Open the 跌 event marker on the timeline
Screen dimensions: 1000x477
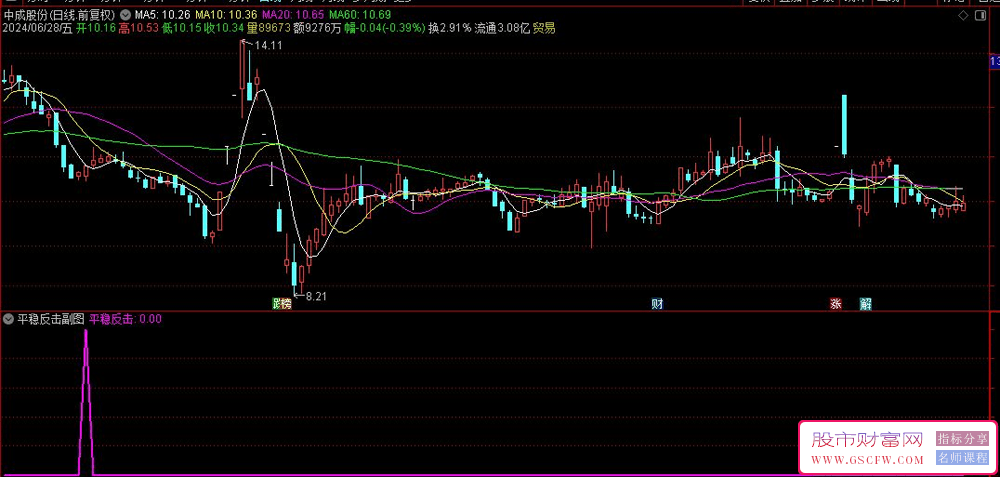point(277,304)
